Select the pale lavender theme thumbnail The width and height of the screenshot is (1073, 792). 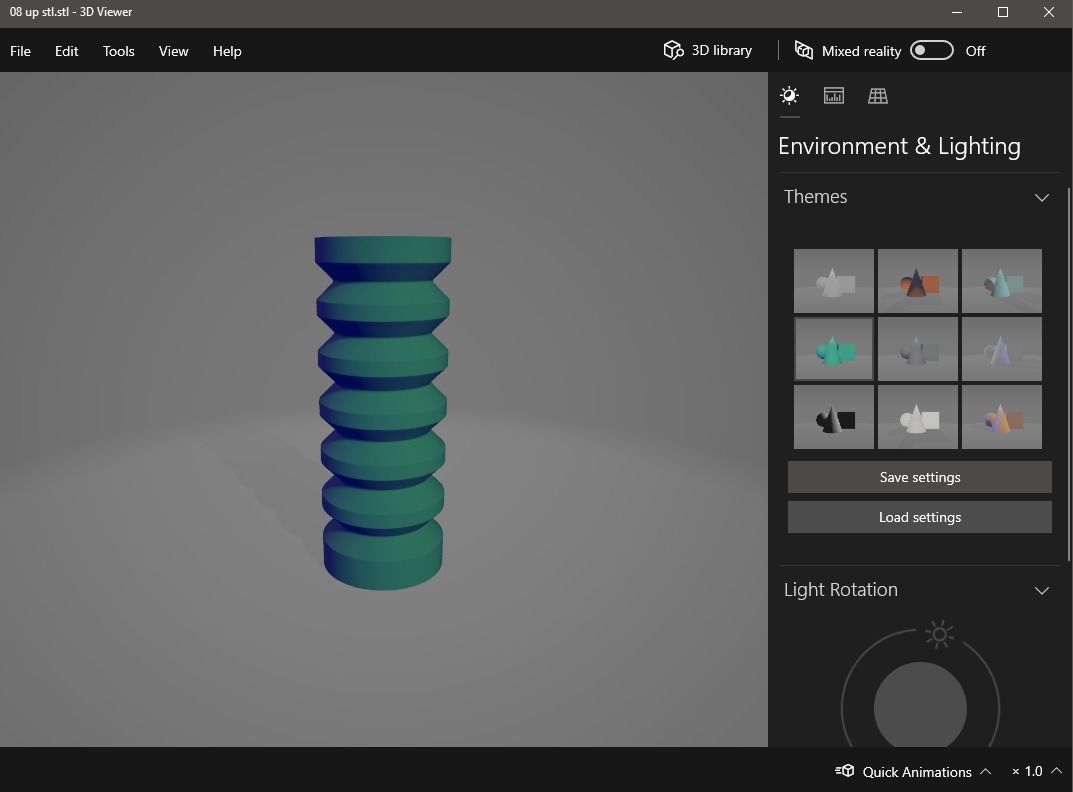1002,349
